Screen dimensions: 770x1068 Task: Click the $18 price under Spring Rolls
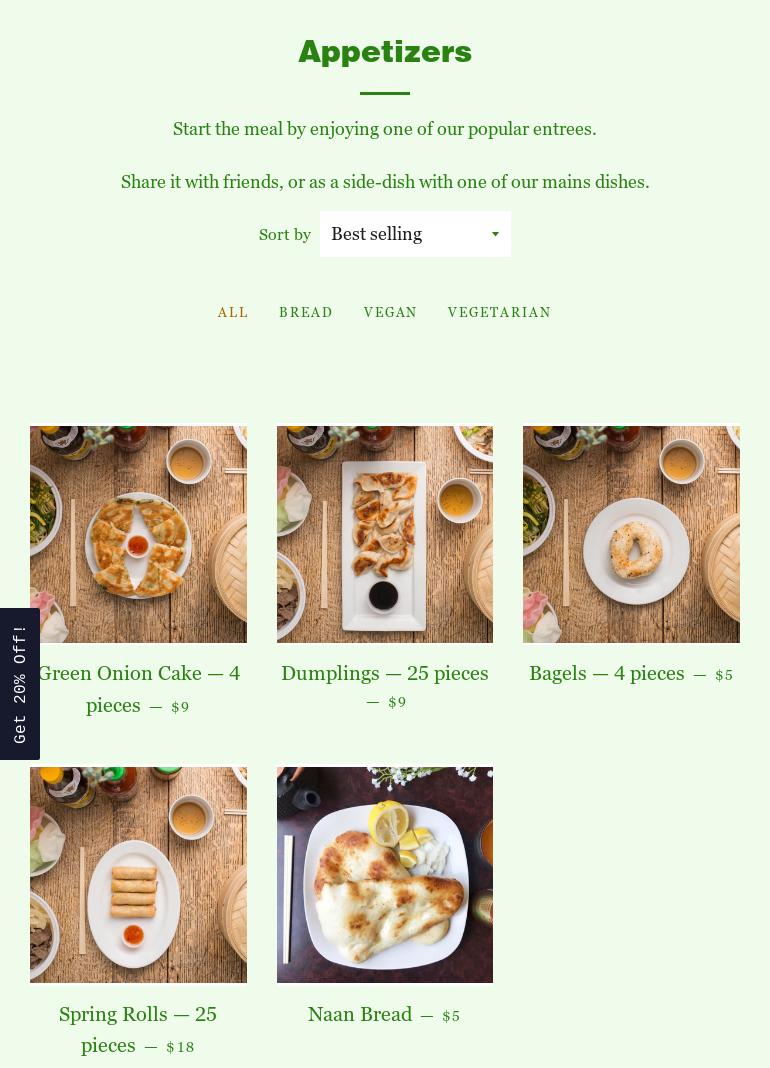coord(180,1047)
